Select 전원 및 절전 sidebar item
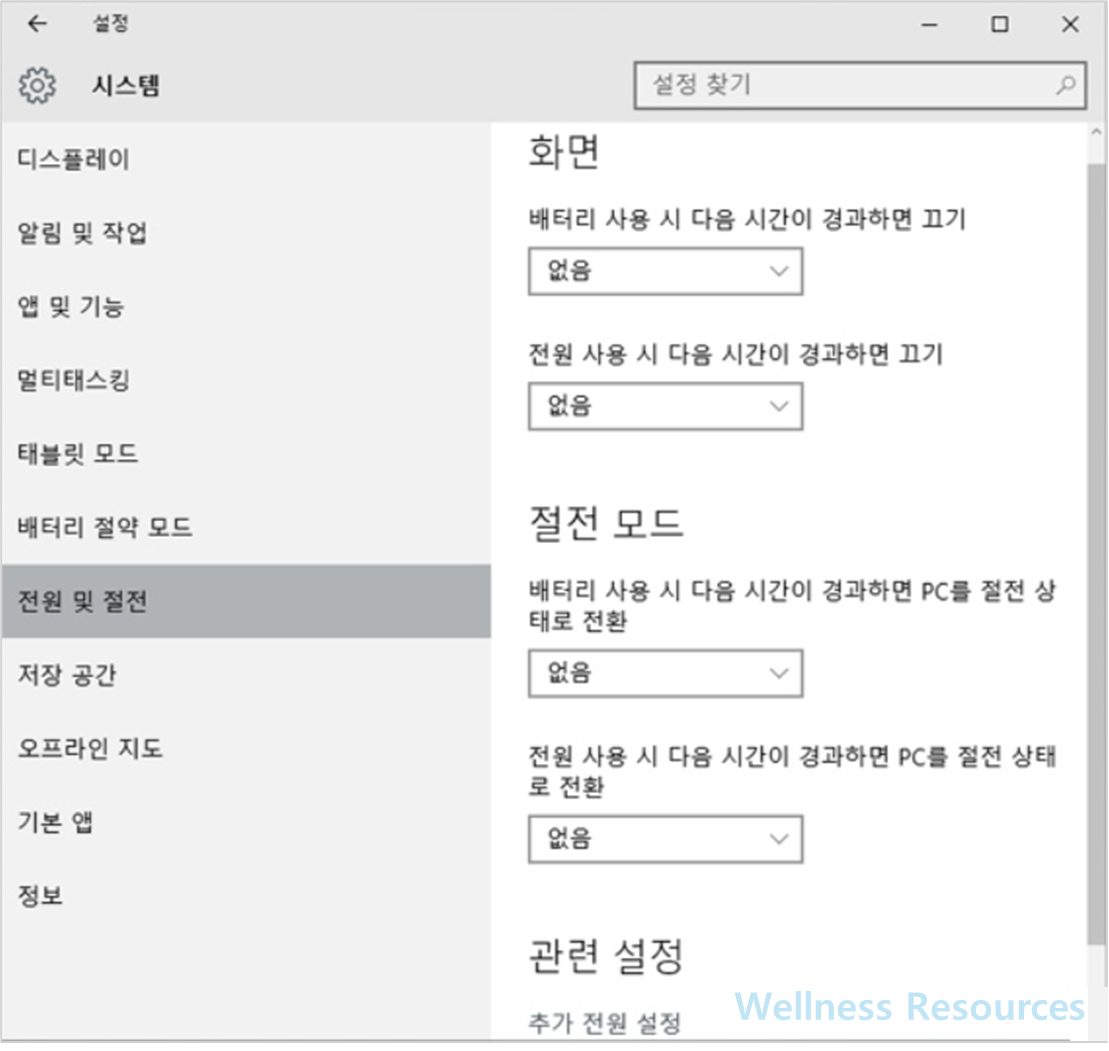This screenshot has width=1109, height=1051. coord(246,601)
